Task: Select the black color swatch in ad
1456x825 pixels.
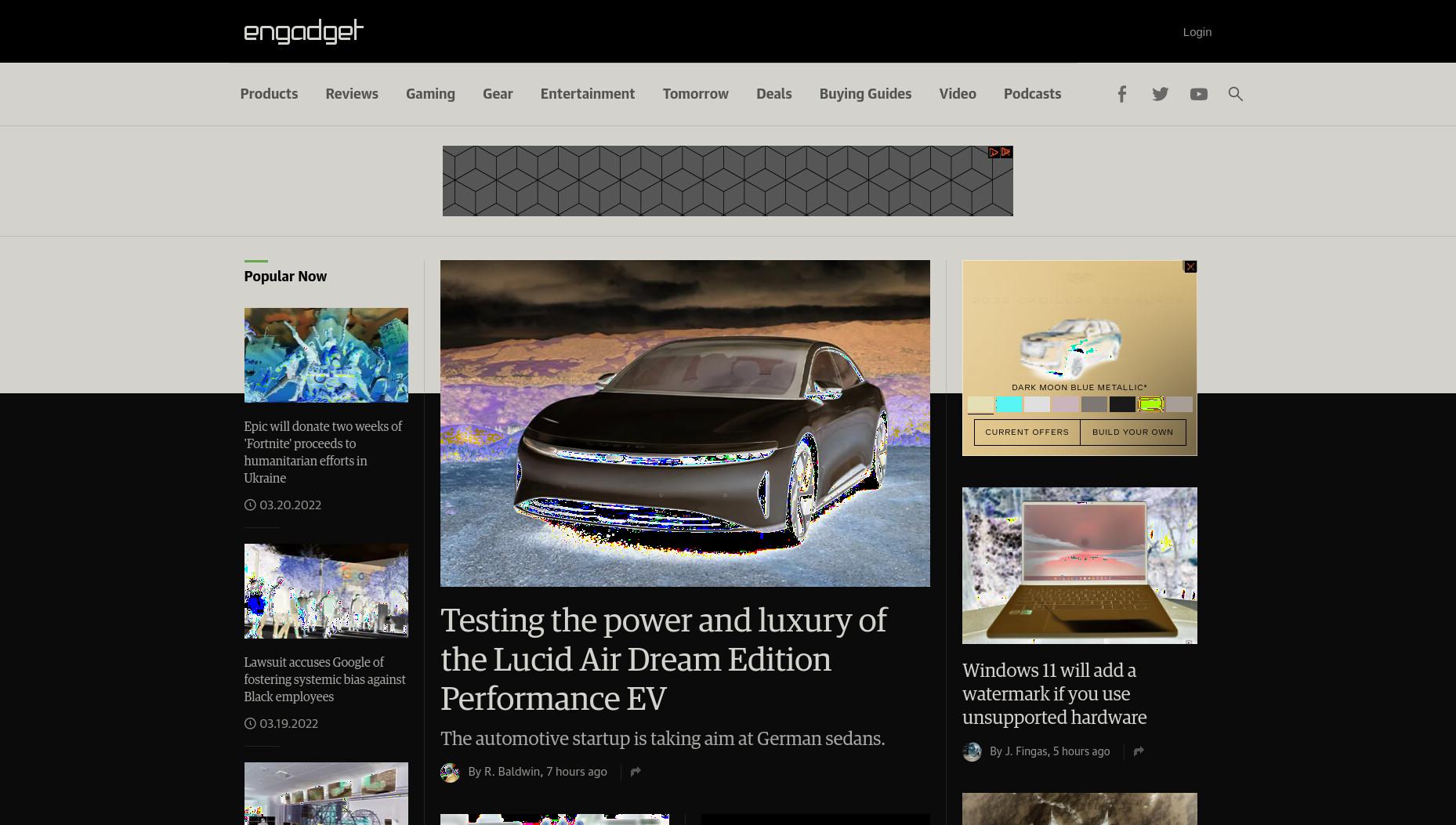Action: pyautogui.click(x=1122, y=404)
